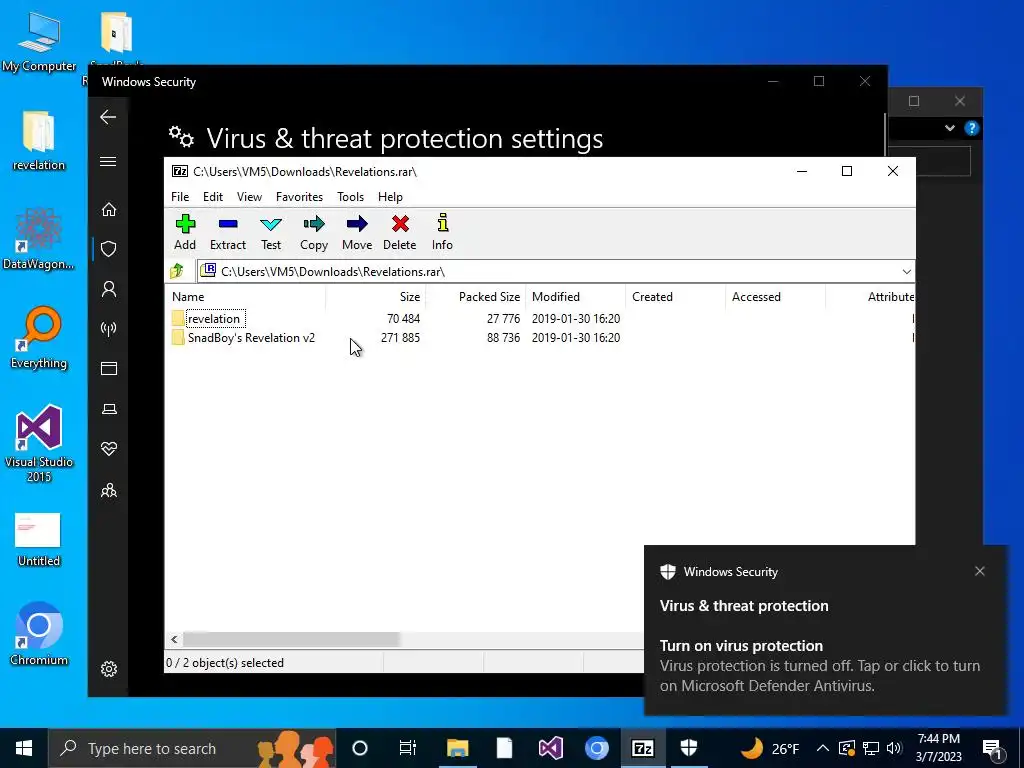This screenshot has width=1024, height=768.
Task: Open the hamburger menu in Windows Security
Action: [x=108, y=161]
